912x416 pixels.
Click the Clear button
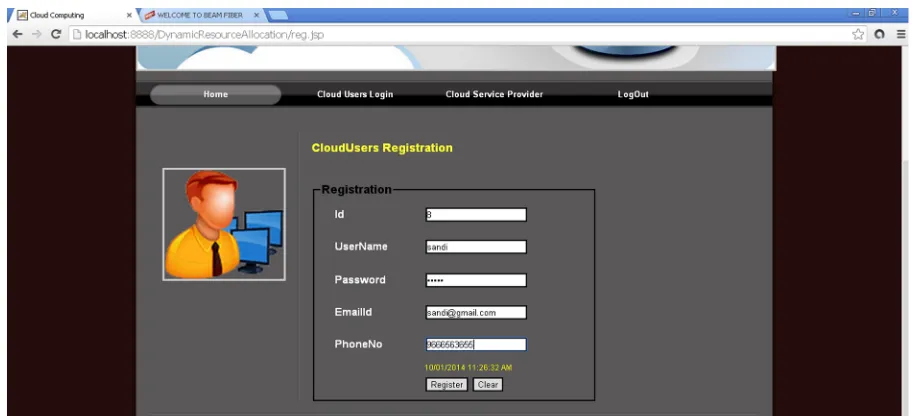point(487,385)
